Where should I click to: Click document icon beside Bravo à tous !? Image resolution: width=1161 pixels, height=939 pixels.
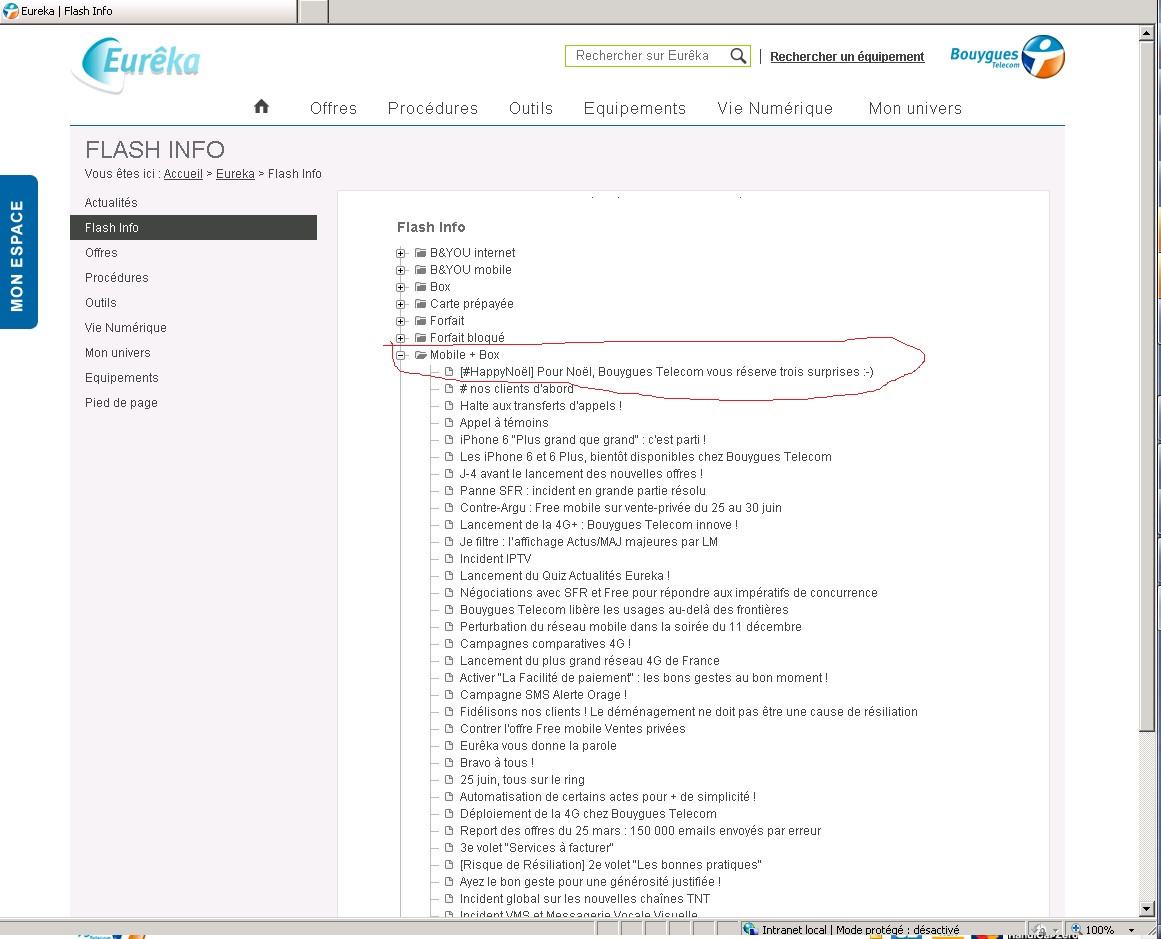(449, 763)
